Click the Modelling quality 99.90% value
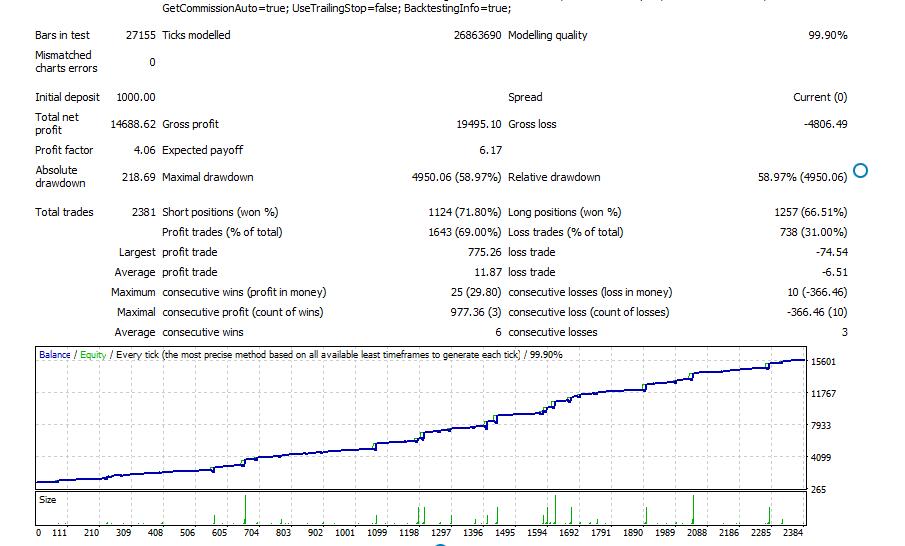 [x=827, y=35]
